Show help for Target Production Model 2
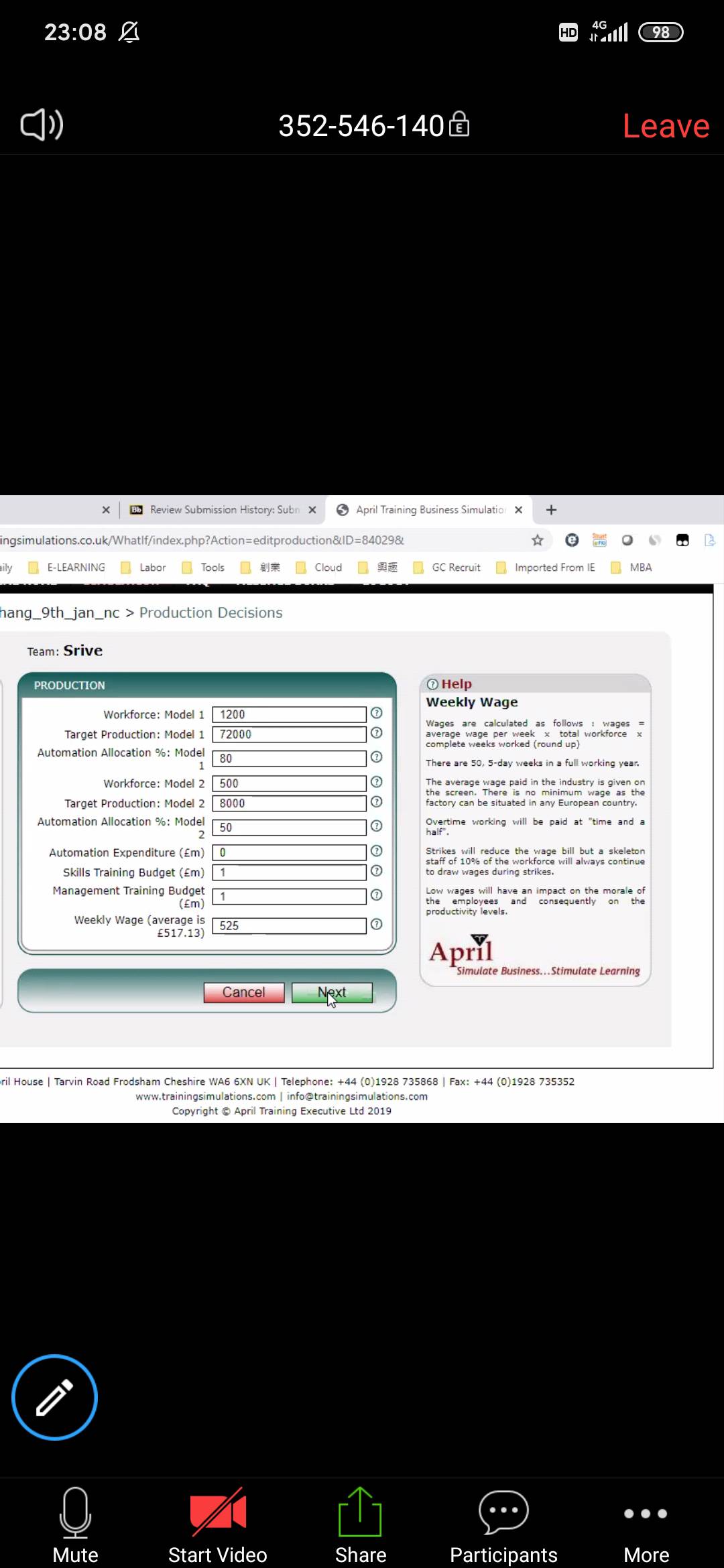 (x=377, y=802)
